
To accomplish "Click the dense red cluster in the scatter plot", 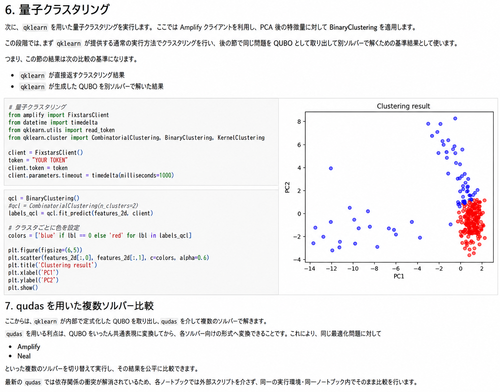I will click(473, 220).
